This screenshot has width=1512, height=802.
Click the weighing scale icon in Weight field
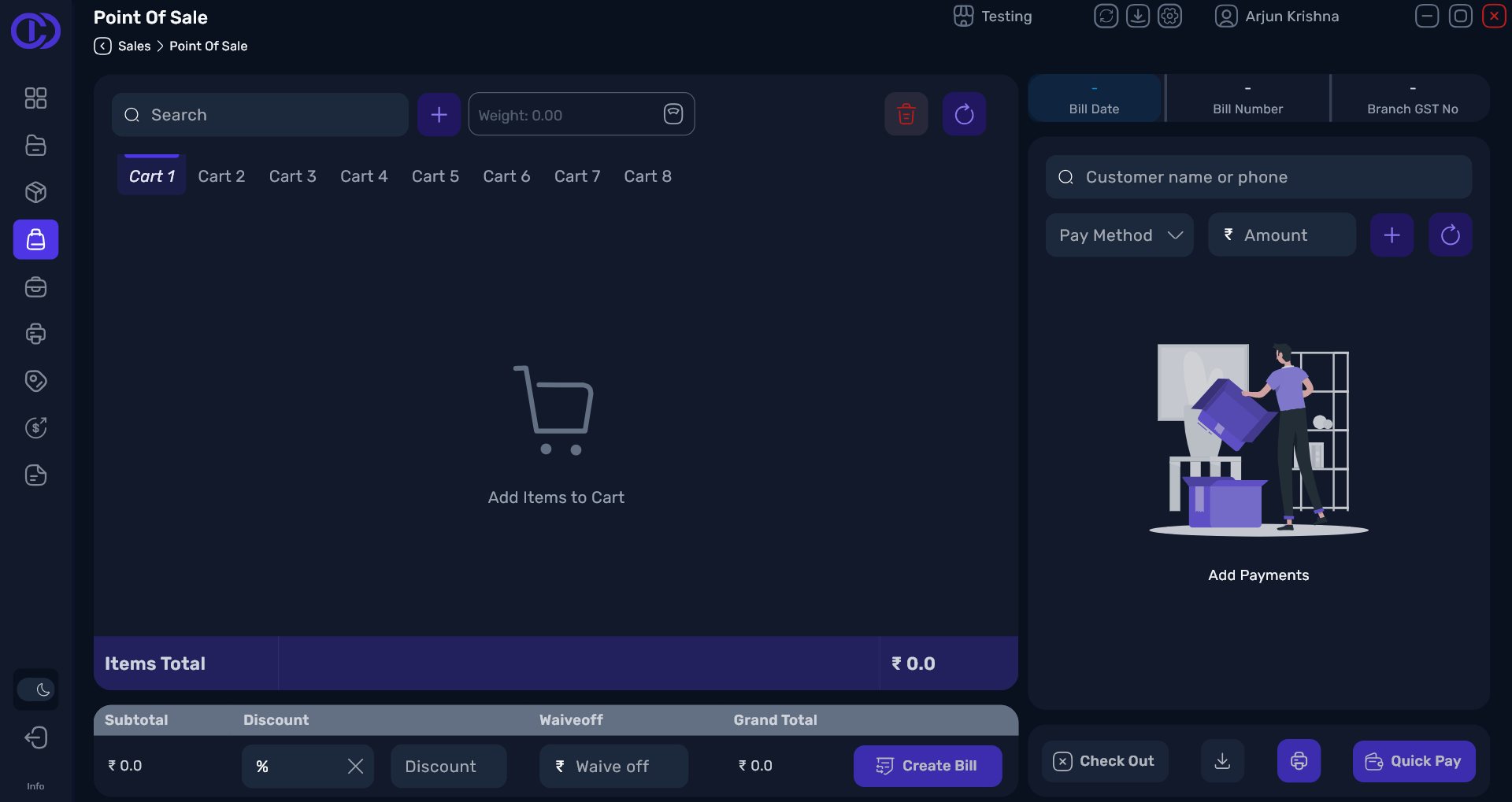[x=673, y=114]
